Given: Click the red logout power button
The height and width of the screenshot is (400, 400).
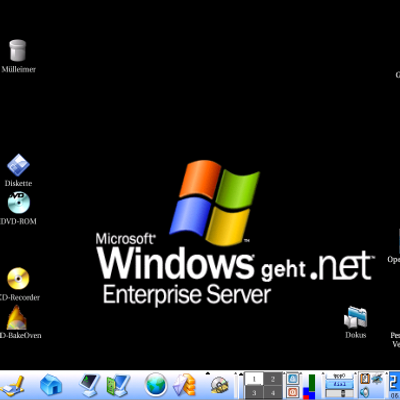Looking at the screenshot, I should (x=292, y=392).
